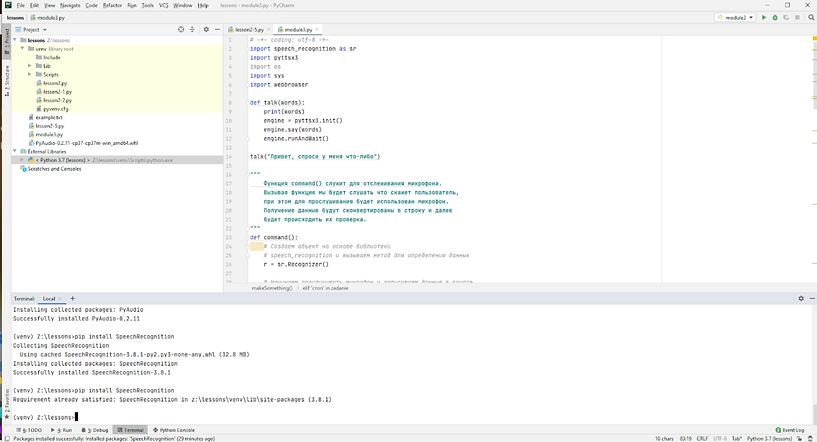Open the TODO tool window
The width and height of the screenshot is (817, 442).
(29, 430)
